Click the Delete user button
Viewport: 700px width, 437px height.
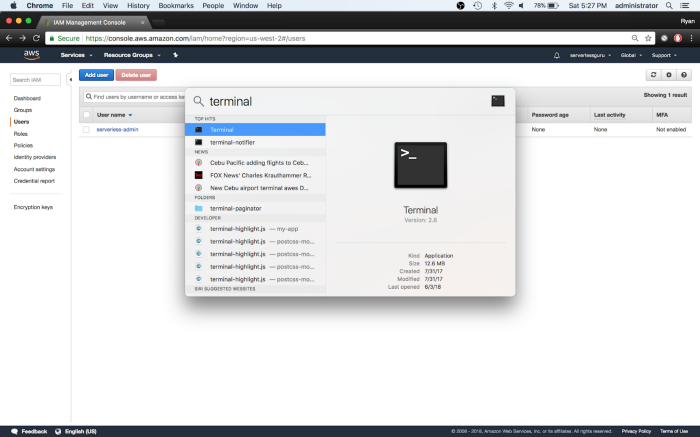(x=136, y=75)
